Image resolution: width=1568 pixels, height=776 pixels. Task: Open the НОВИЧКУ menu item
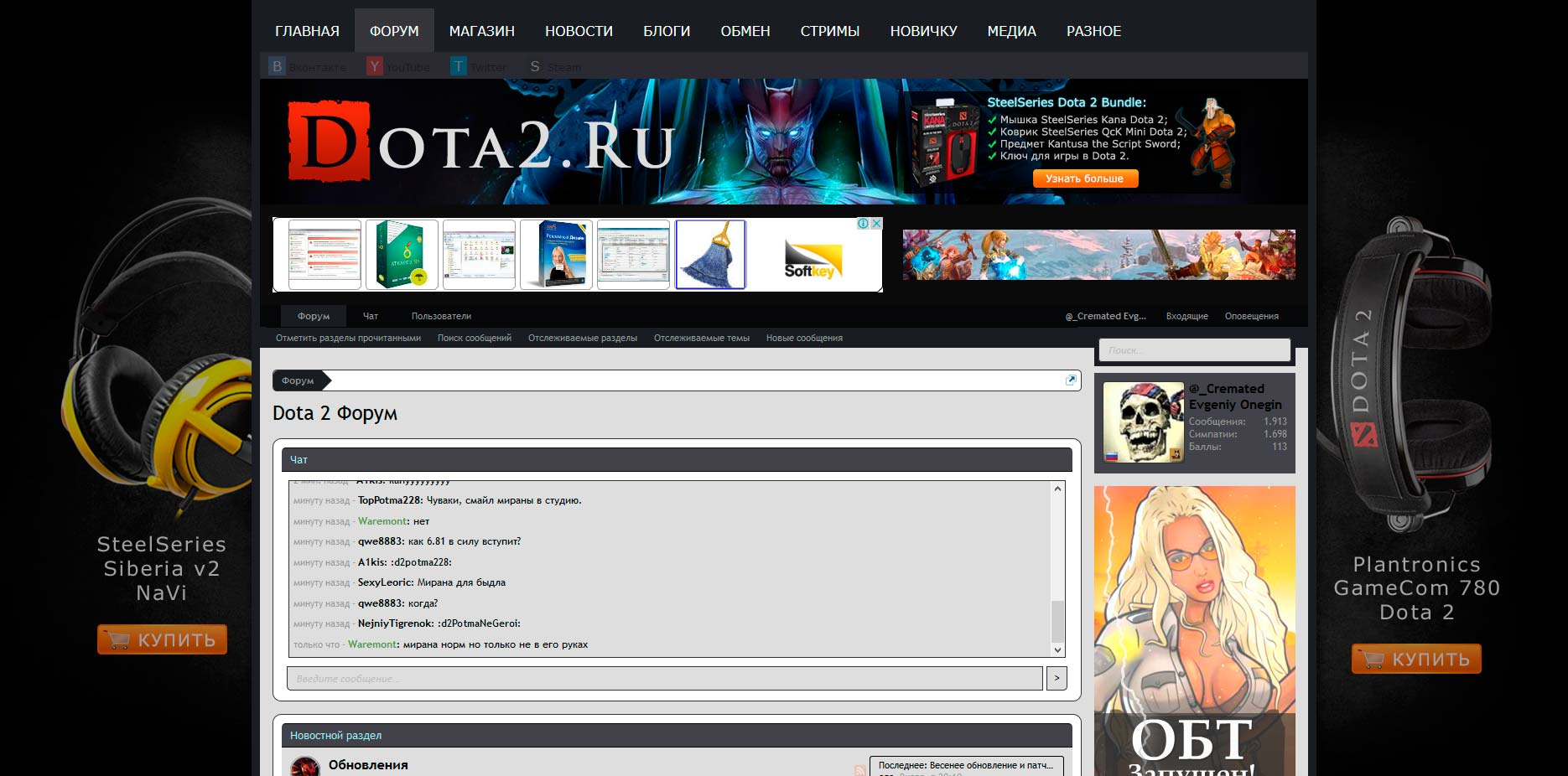point(923,31)
